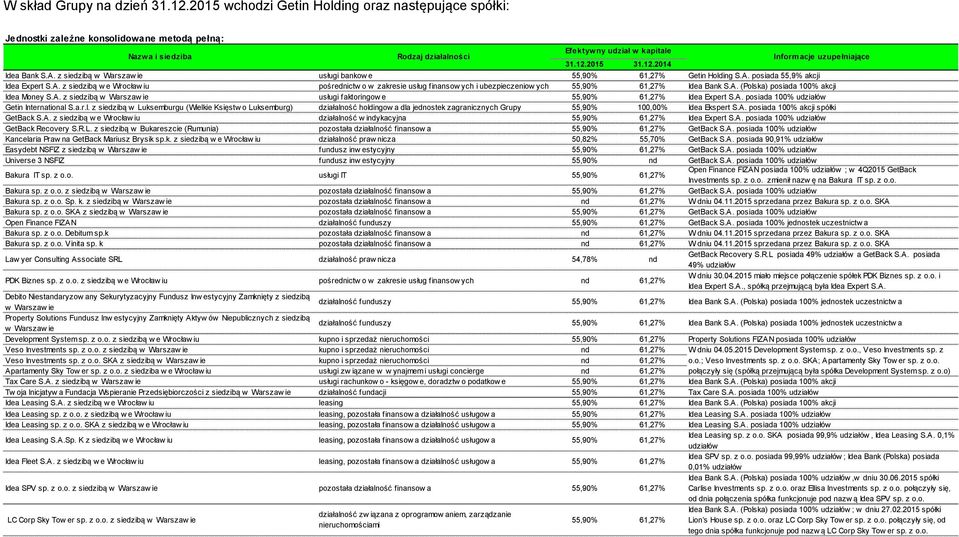The image size is (959, 537).
Task: Click 'Development System sp. z o.o.' row name
Action: (x=102, y=339)
